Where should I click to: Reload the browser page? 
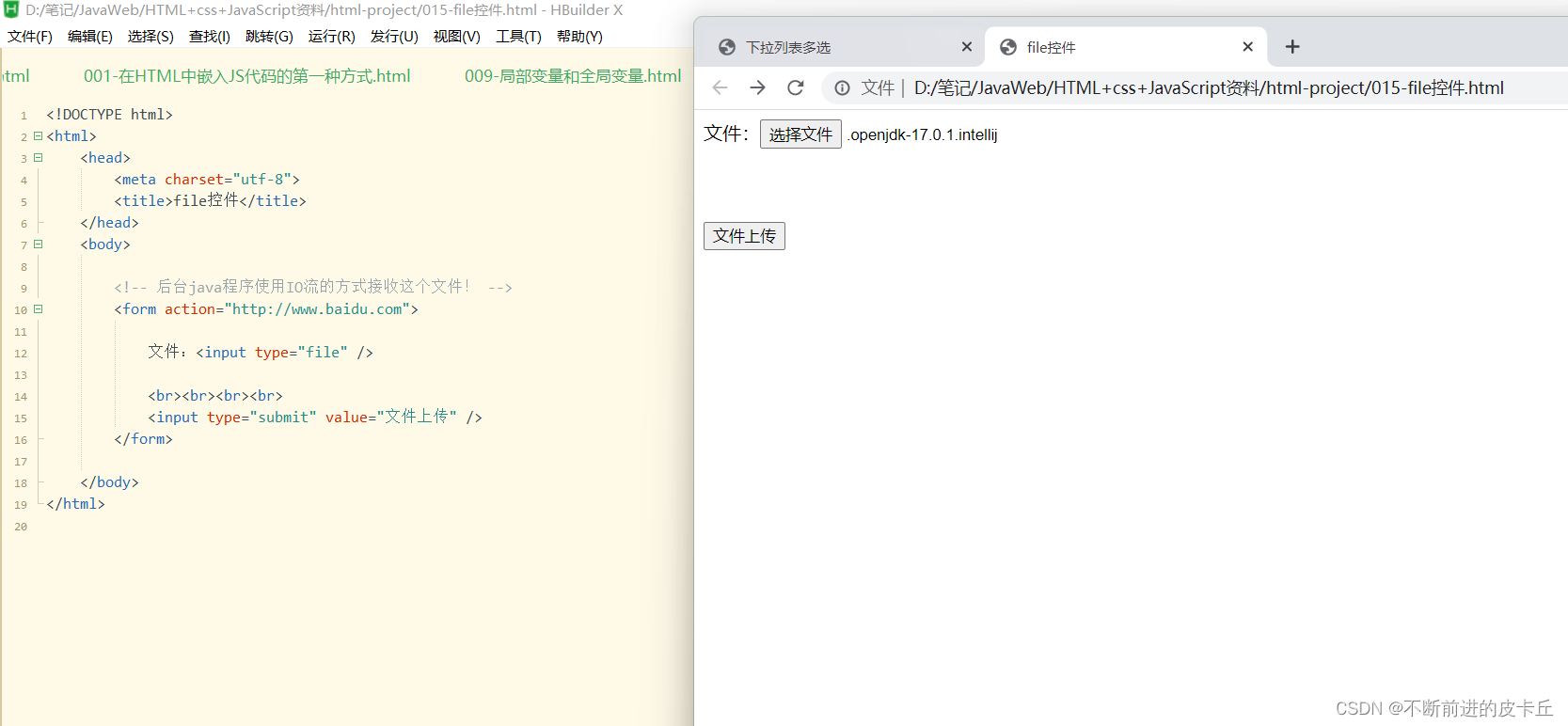796,87
